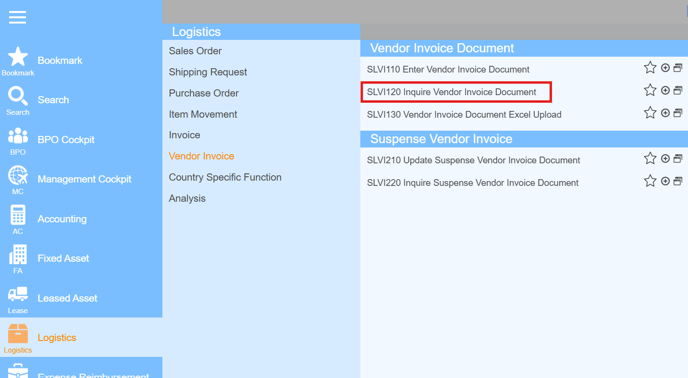688x378 pixels.
Task: Select Purchase Order menu item
Action: point(204,93)
